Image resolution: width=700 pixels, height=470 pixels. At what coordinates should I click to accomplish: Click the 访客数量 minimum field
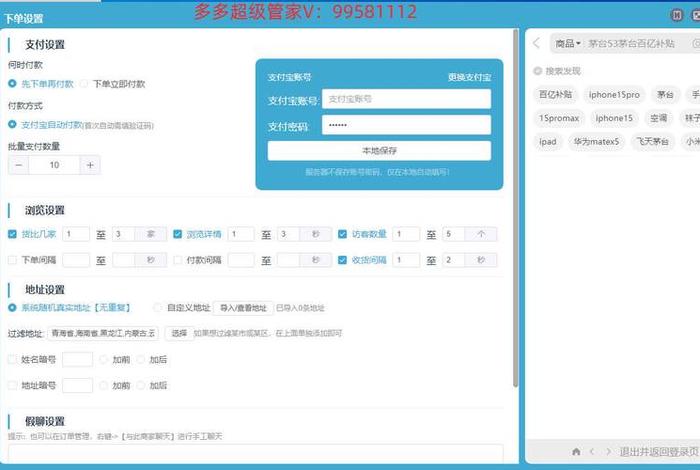pos(406,234)
